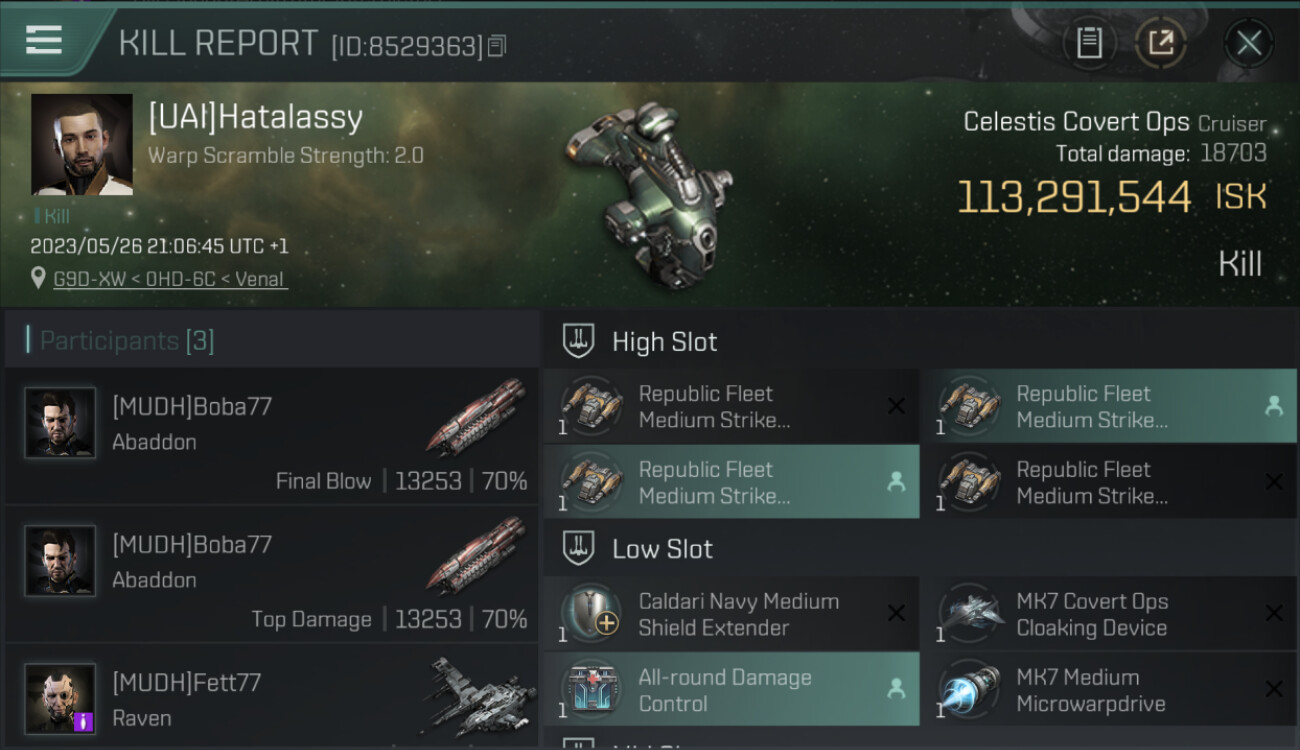Image resolution: width=1300 pixels, height=750 pixels.
Task: Select Fett77 Raven participant entry
Action: pyautogui.click(x=271, y=697)
